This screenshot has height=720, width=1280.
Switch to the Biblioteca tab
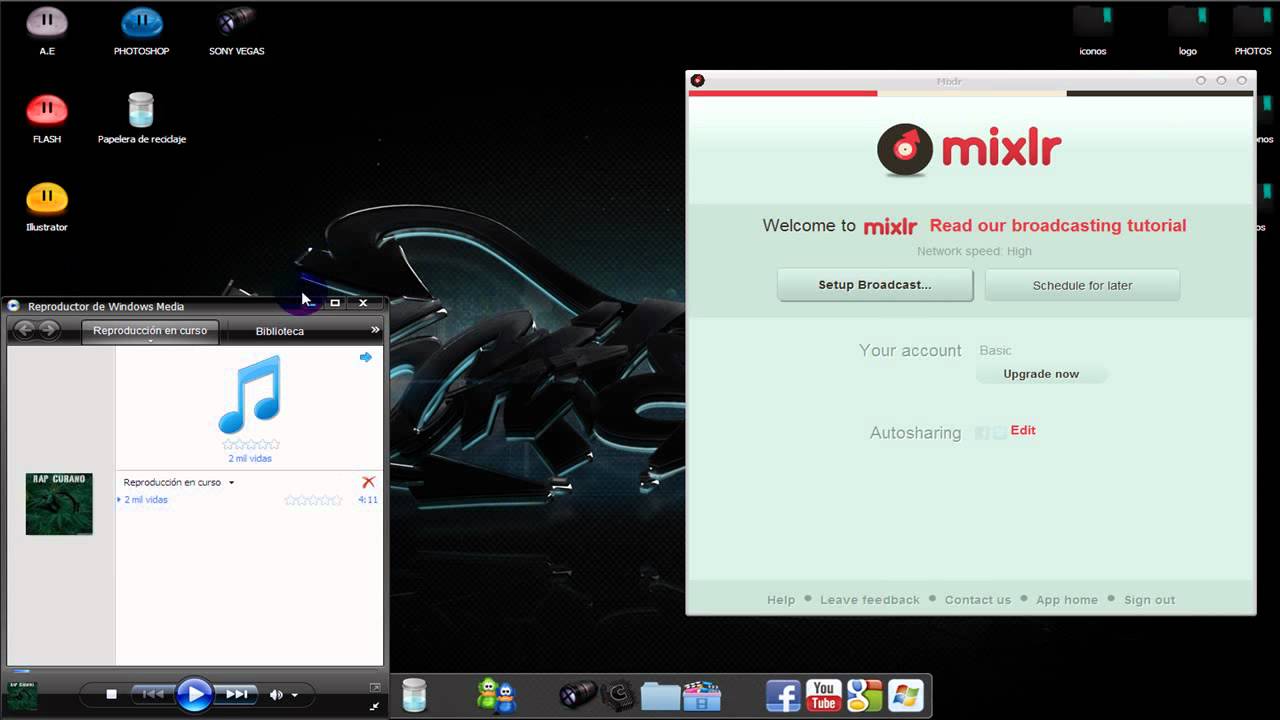pyautogui.click(x=280, y=331)
